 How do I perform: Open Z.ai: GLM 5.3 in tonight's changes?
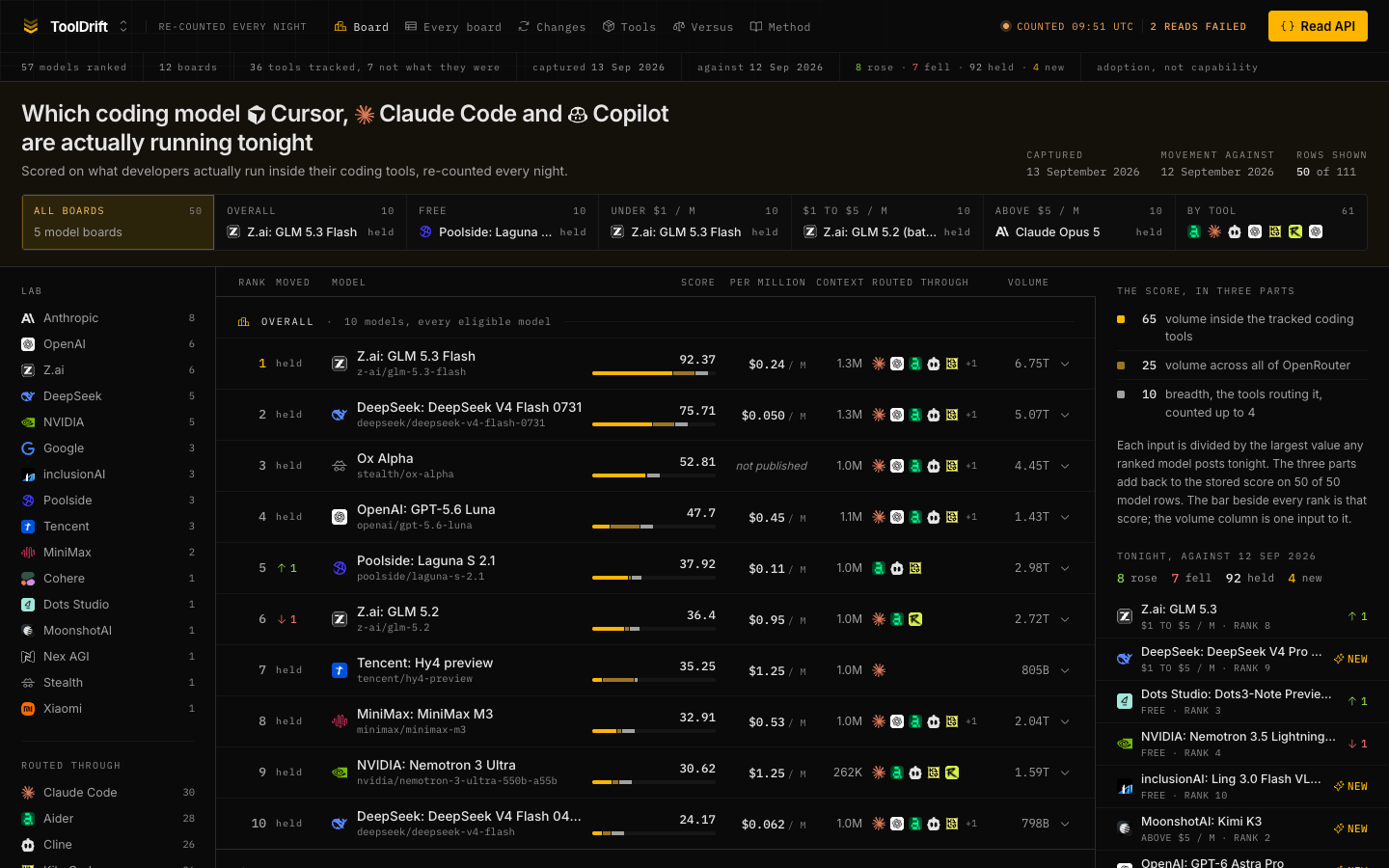[x=1242, y=616]
